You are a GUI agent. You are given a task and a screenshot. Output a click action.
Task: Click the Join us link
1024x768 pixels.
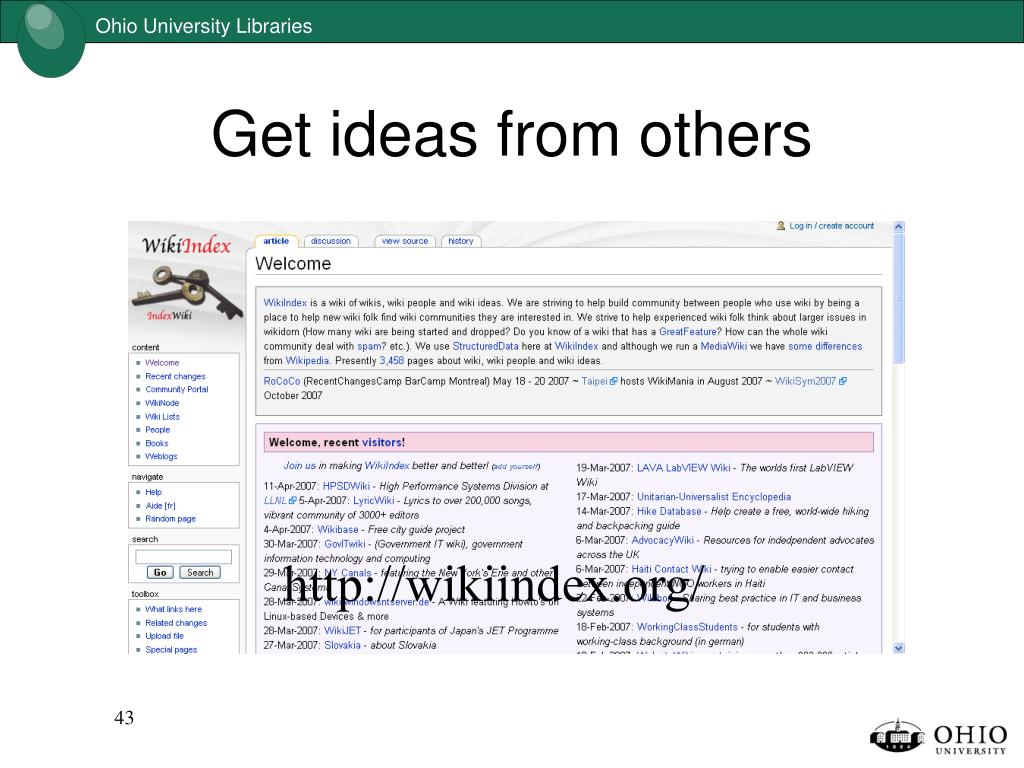[299, 466]
